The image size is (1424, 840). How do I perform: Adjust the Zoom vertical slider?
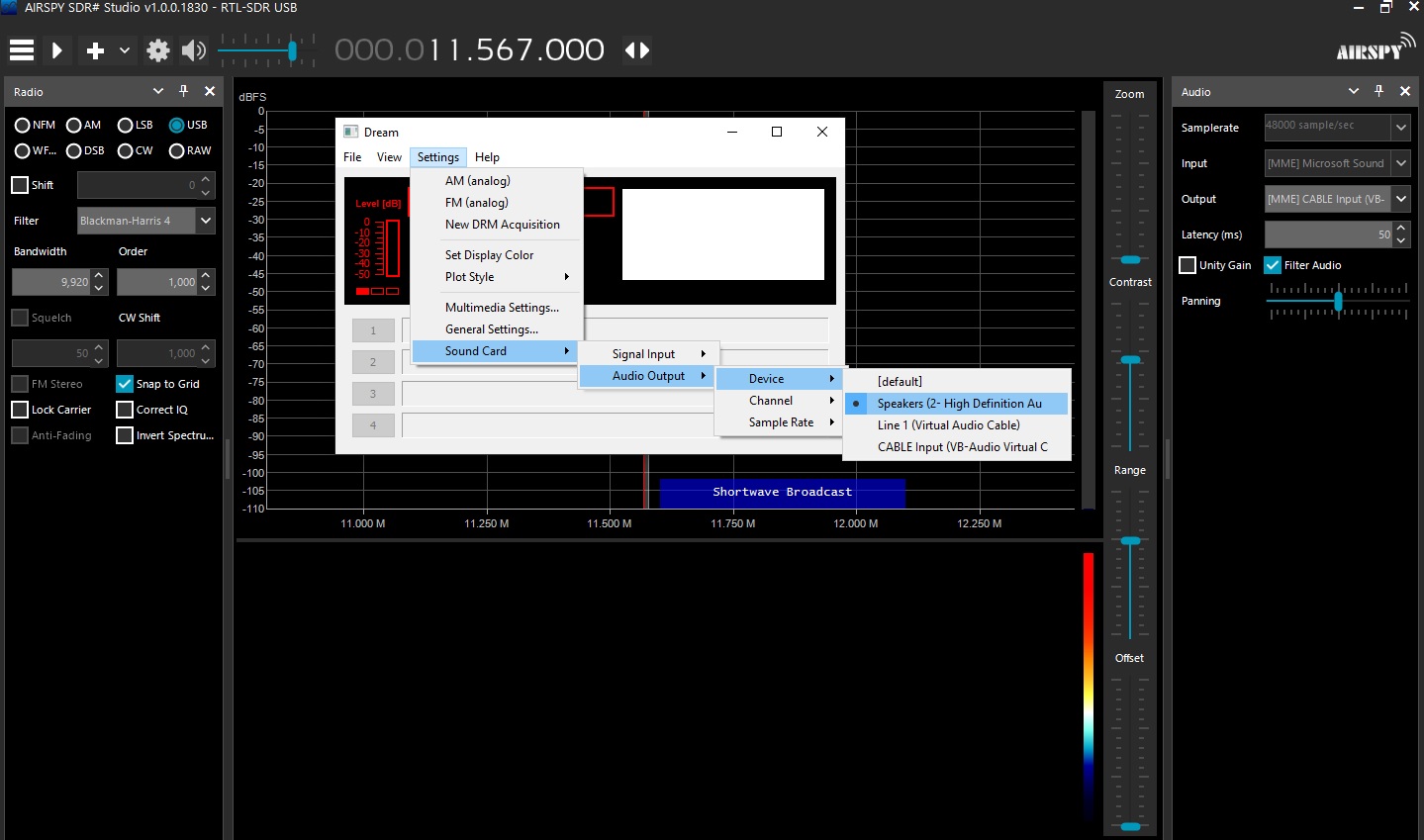(1130, 186)
